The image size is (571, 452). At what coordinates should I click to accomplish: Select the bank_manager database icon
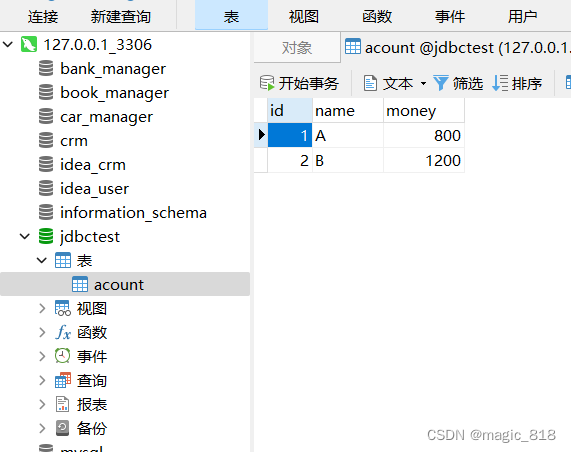pos(46,68)
